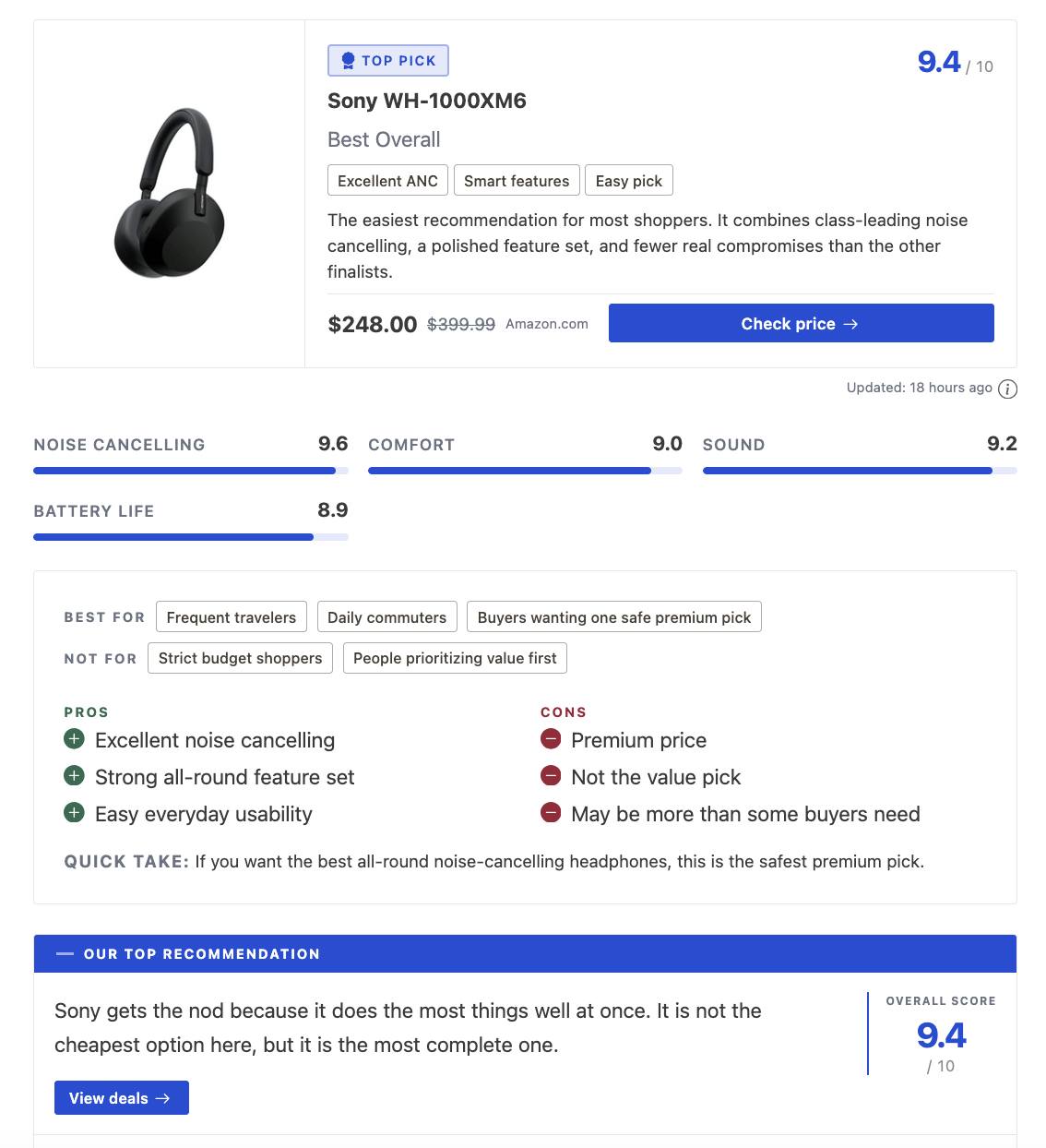Click the ribbon icon in the Top Pick badge
The image size is (1046, 1148).
tap(347, 59)
